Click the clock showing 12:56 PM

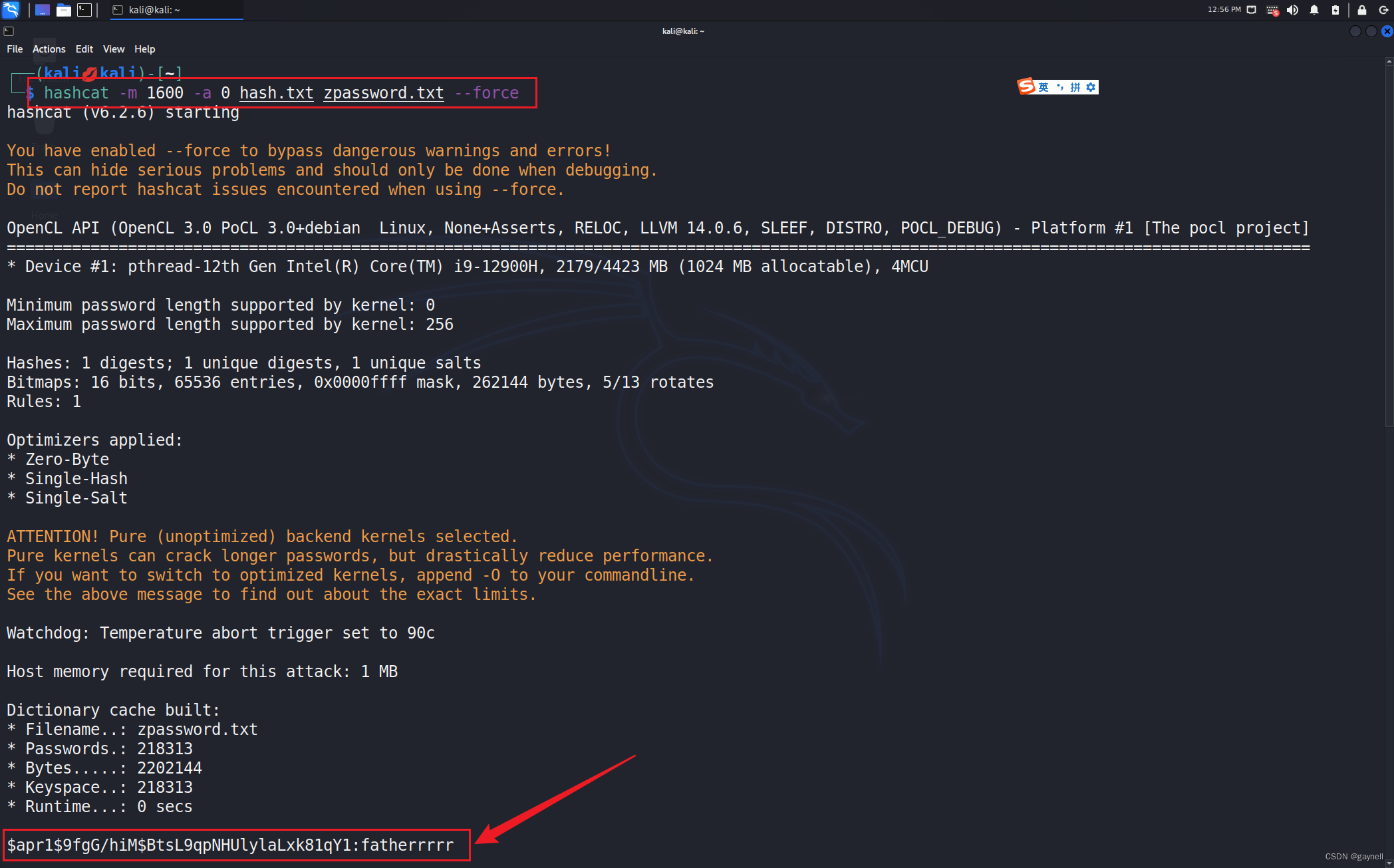[1224, 10]
